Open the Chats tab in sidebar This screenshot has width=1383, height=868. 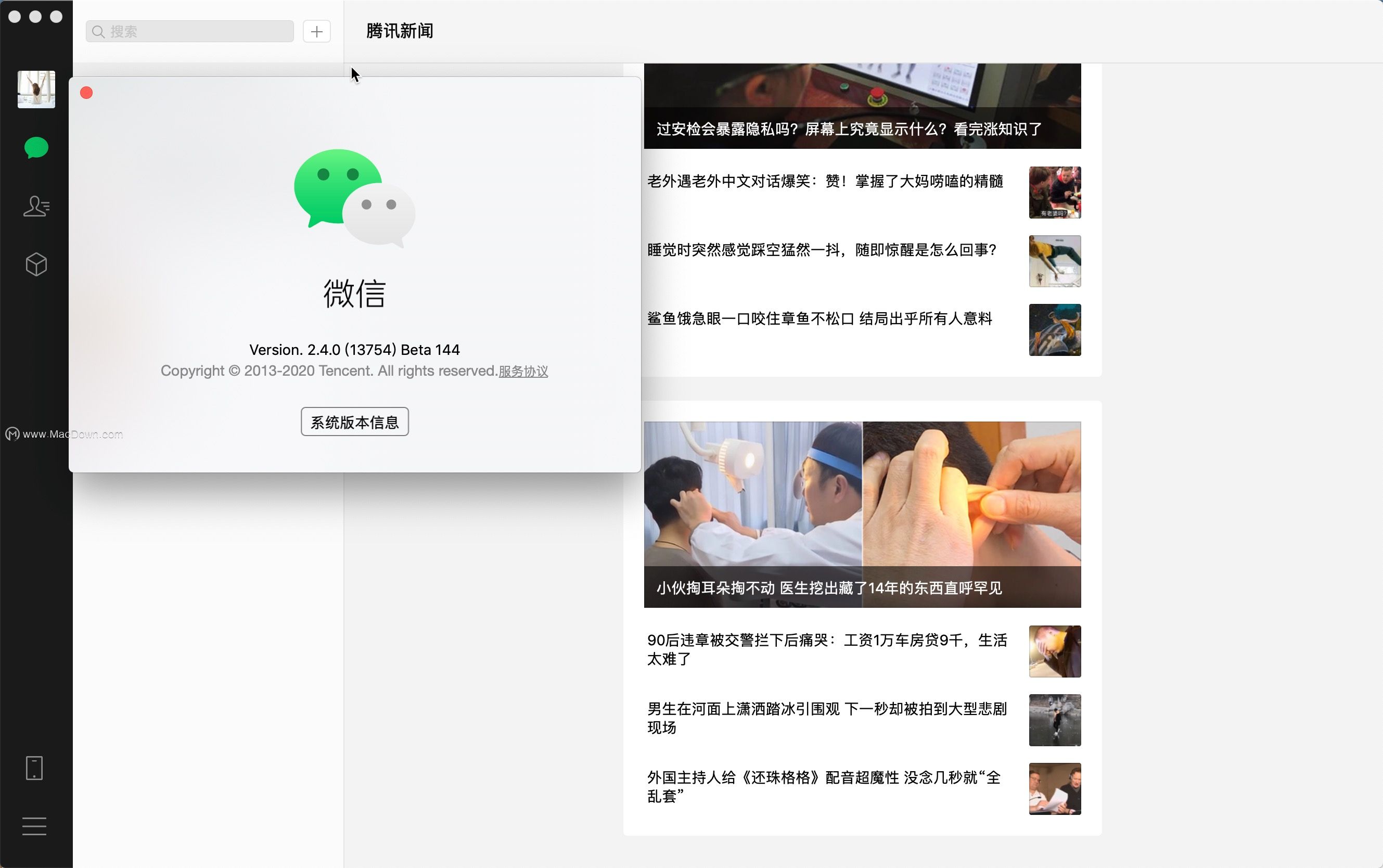click(x=36, y=148)
